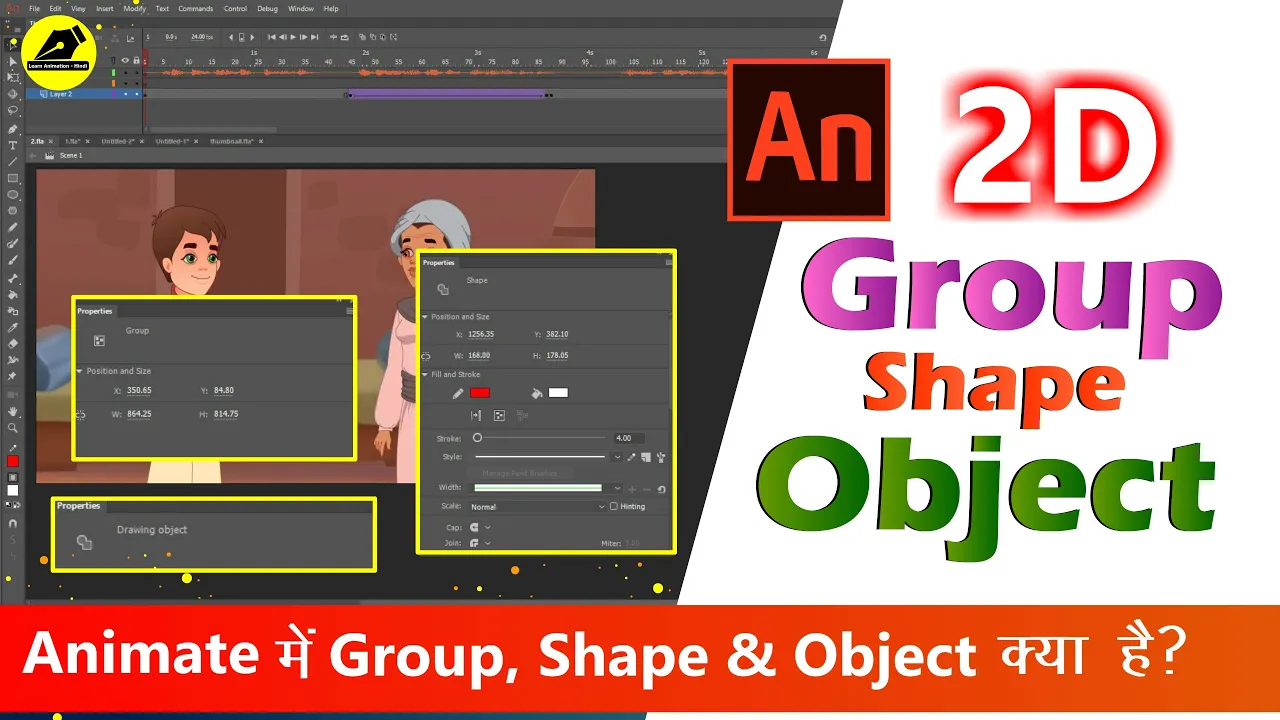Click the Loop playback button in timeline
Image resolution: width=1280 pixels, height=720 pixels.
click(344, 37)
